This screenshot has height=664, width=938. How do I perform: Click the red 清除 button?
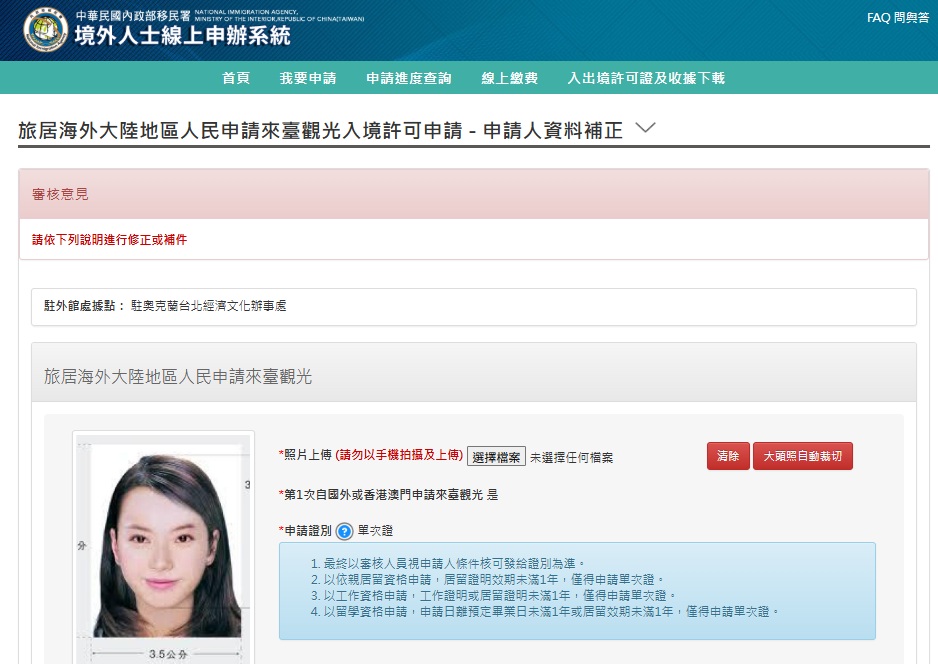tap(727, 456)
